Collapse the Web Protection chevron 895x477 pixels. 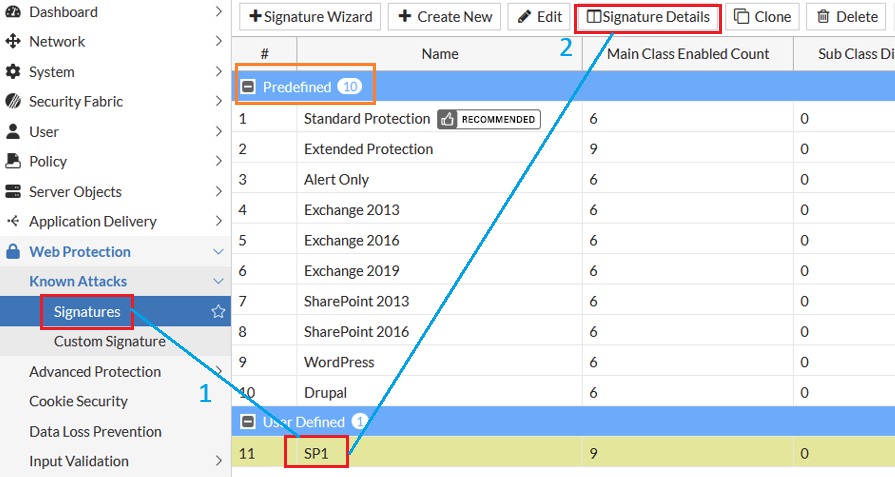(x=218, y=252)
